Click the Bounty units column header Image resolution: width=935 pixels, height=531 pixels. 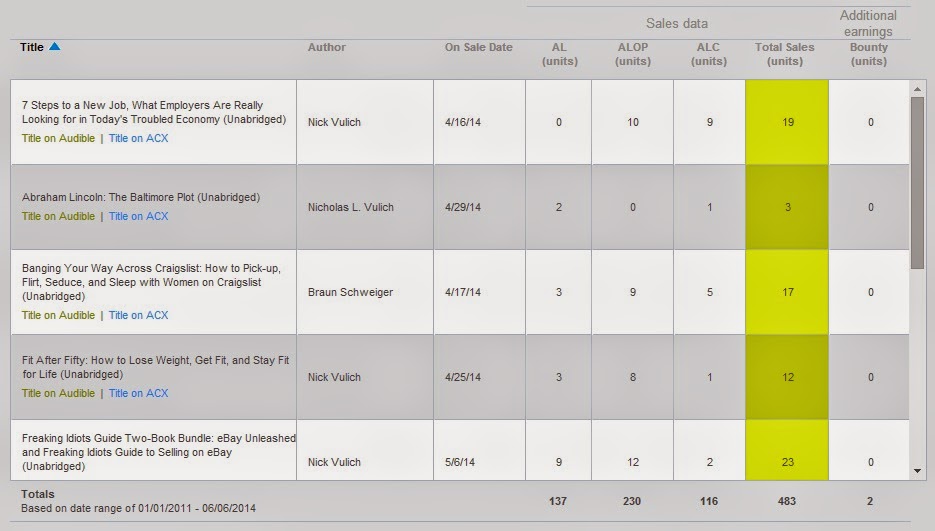pos(868,54)
